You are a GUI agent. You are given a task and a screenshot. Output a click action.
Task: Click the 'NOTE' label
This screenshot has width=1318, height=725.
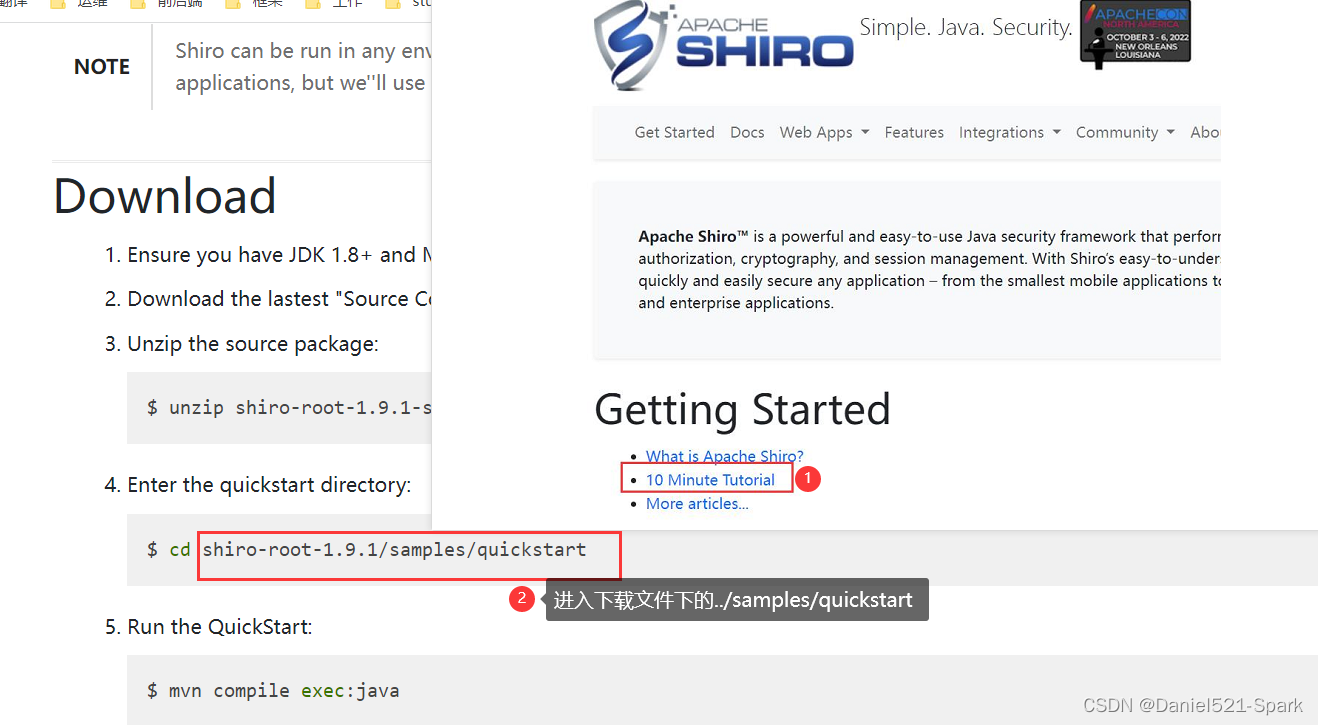pos(102,67)
